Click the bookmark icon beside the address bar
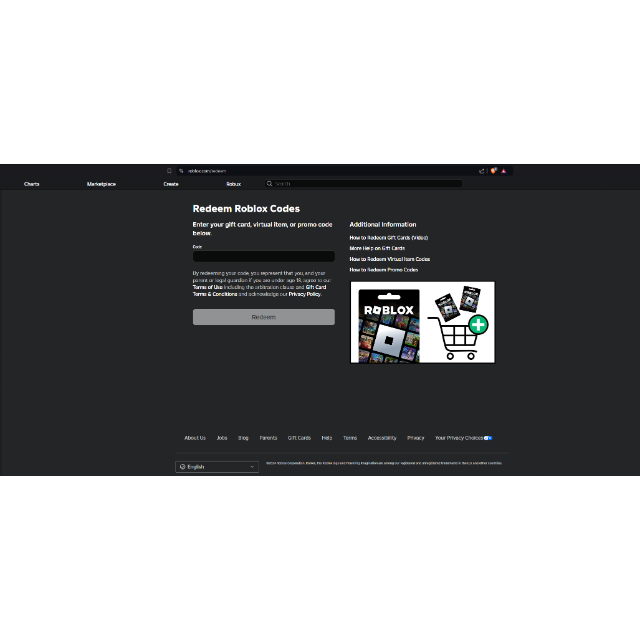This screenshot has width=640, height=640. point(169,171)
